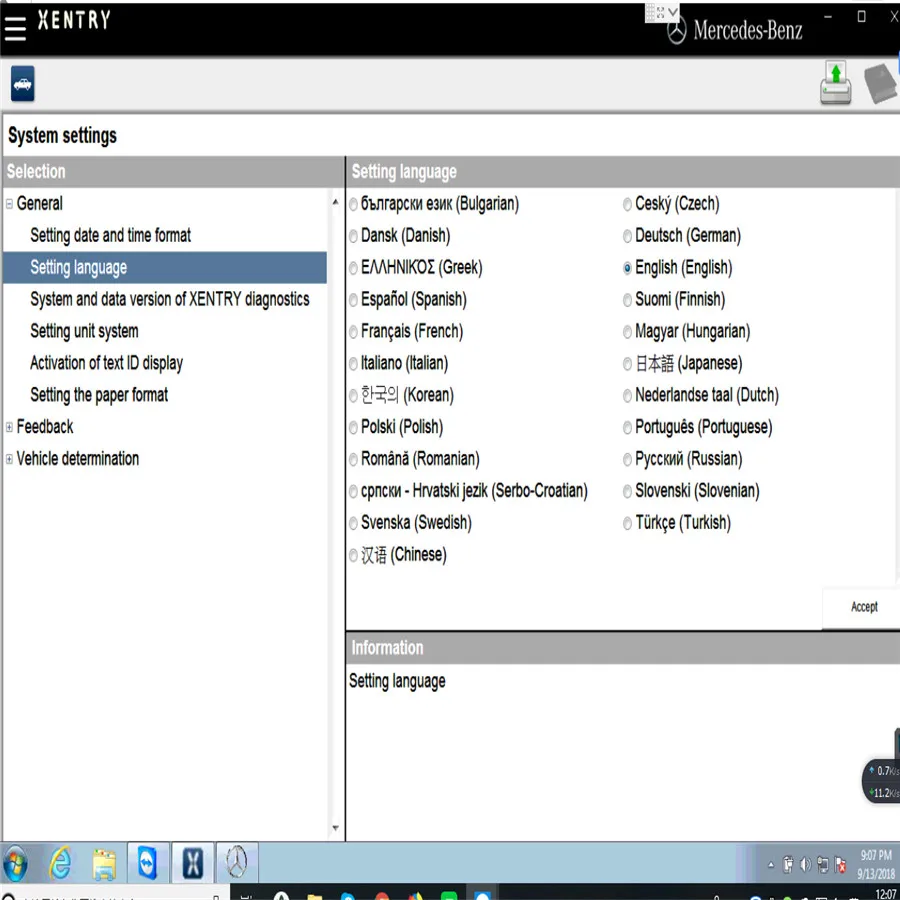Open the volume speaker tray icon

(805, 864)
